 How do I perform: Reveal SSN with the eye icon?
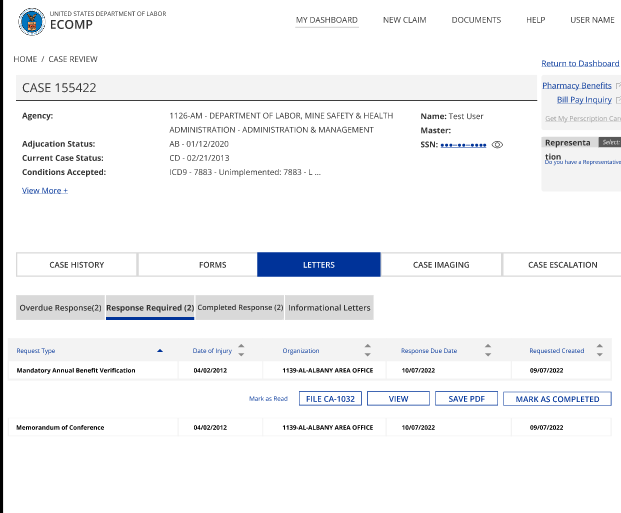[498, 145]
